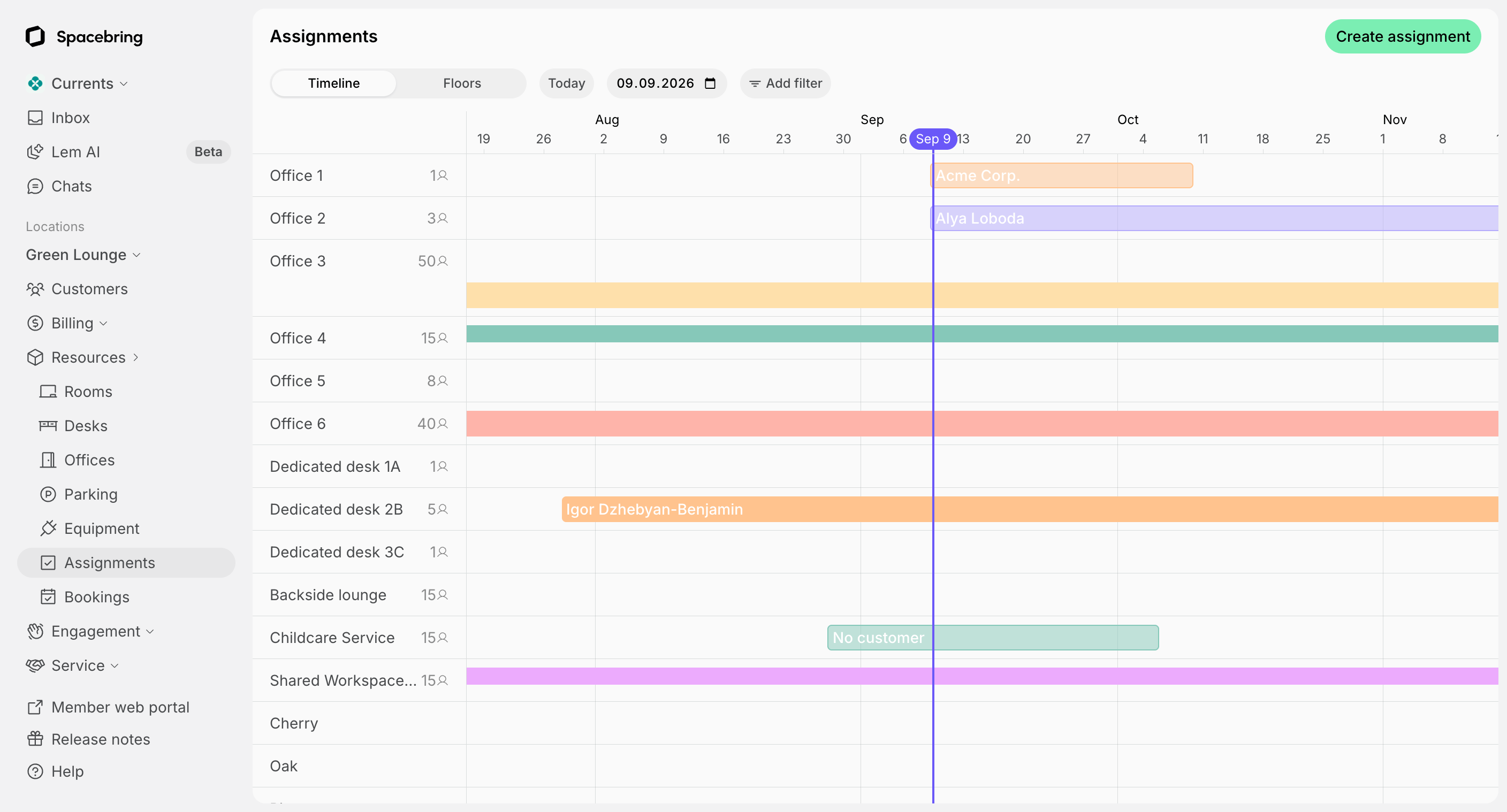The height and width of the screenshot is (812, 1507).
Task: Select the Oak row label
Action: point(283,766)
